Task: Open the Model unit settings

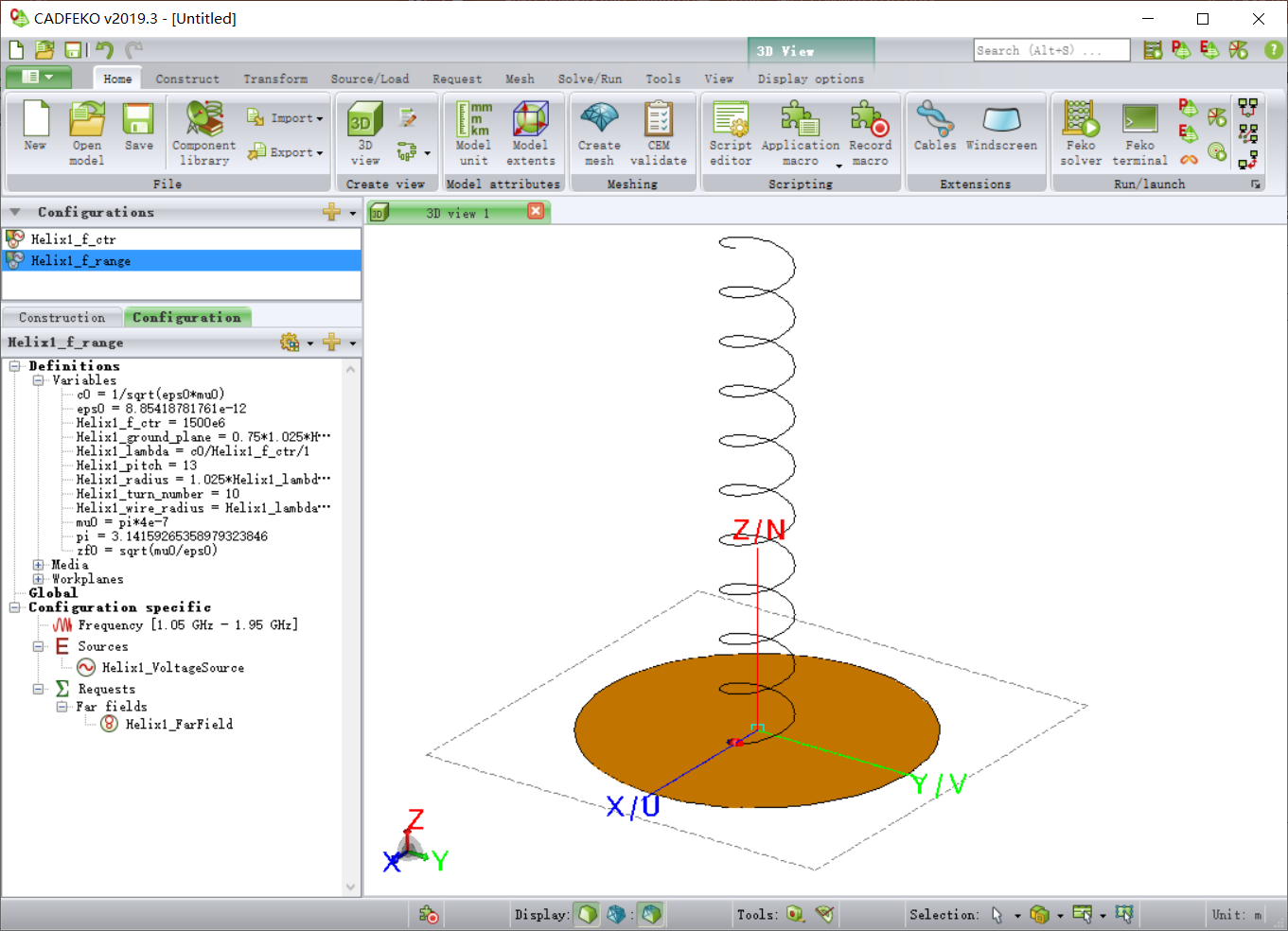Action: (474, 133)
